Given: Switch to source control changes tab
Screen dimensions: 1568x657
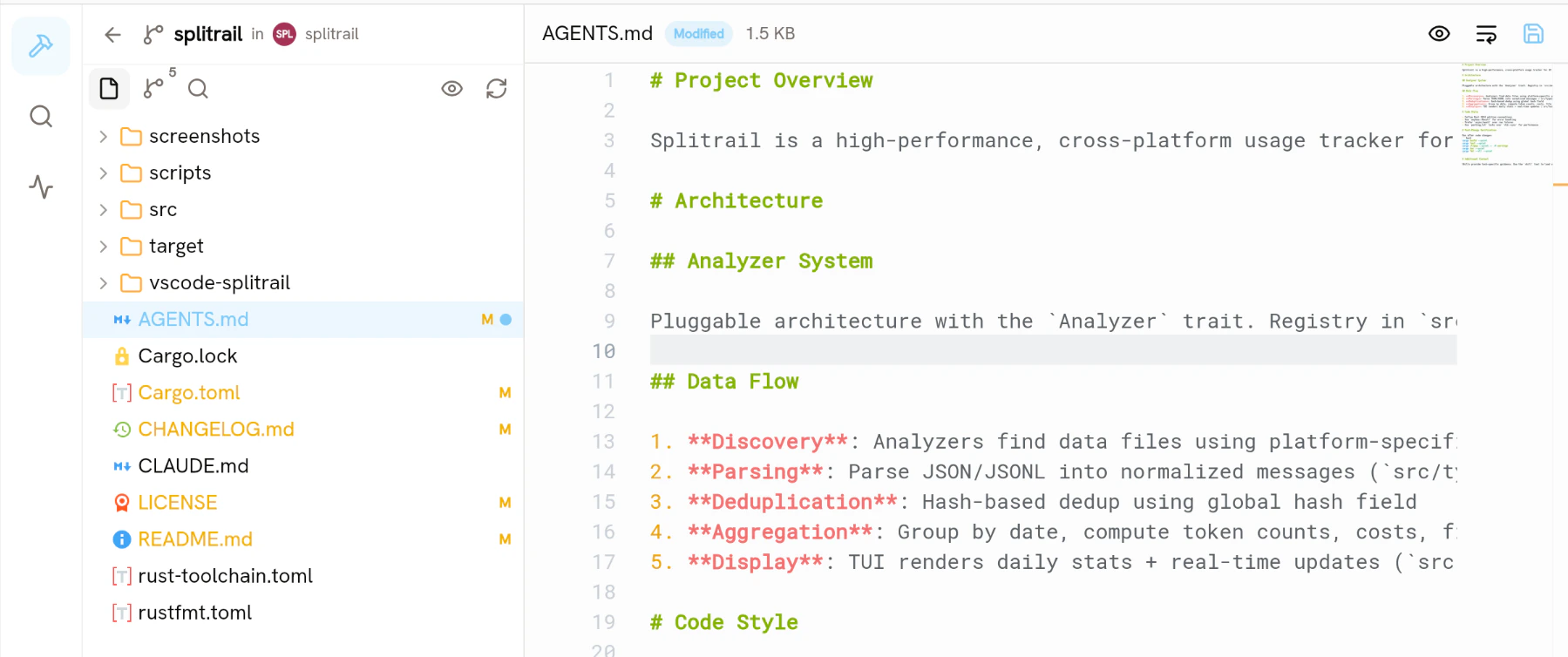Looking at the screenshot, I should [x=154, y=88].
